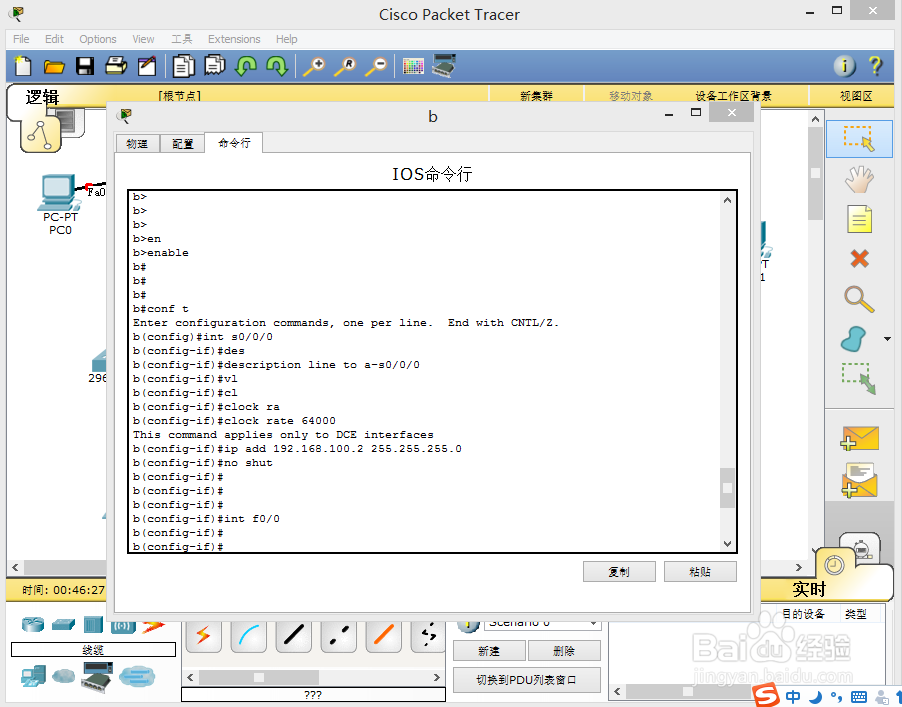This screenshot has height=707, width=902.
Task: Open the network information icon
Action: click(x=844, y=66)
